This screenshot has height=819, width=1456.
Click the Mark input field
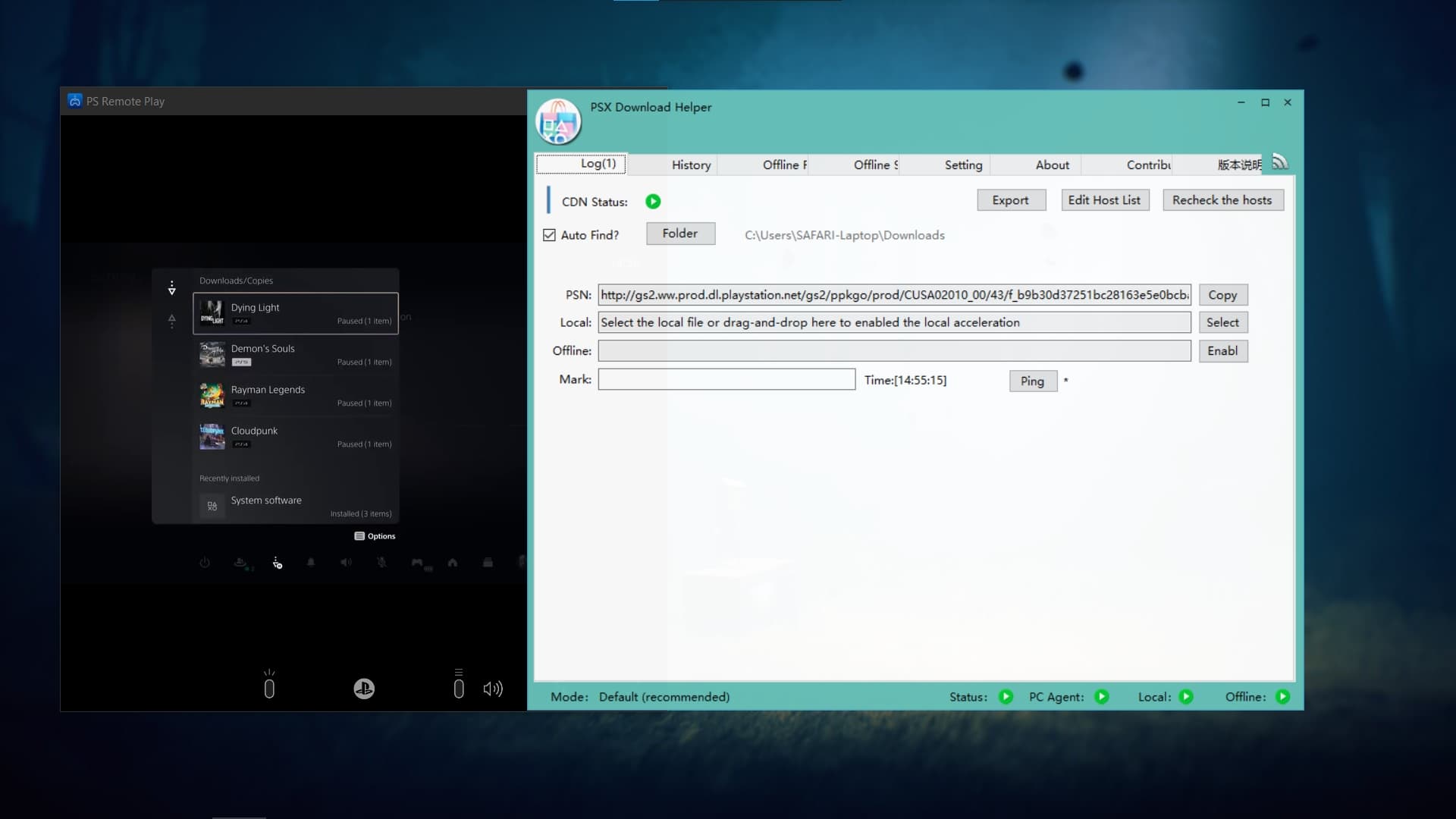tap(726, 379)
